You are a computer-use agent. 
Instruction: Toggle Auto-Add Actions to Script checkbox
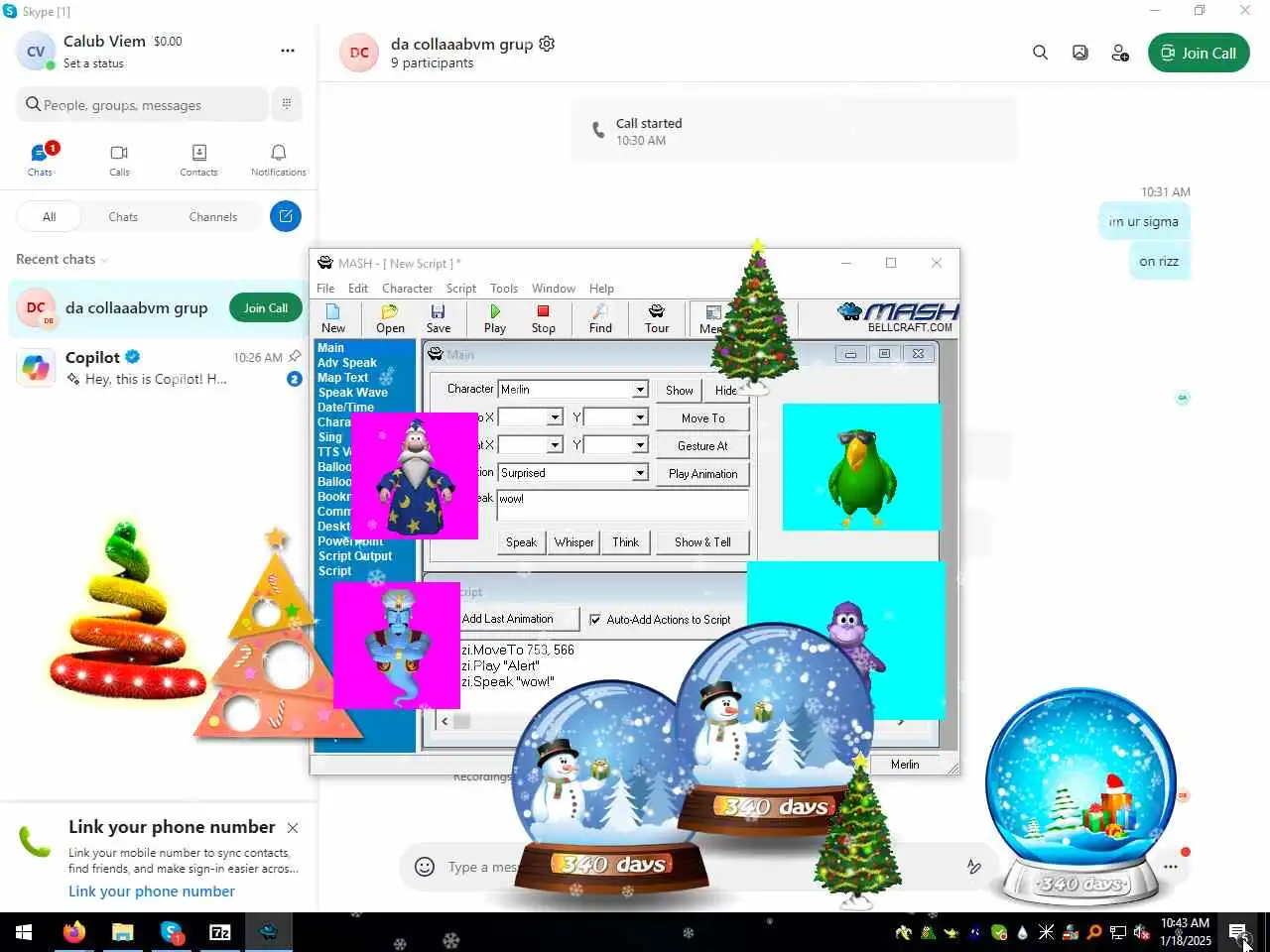coord(595,620)
